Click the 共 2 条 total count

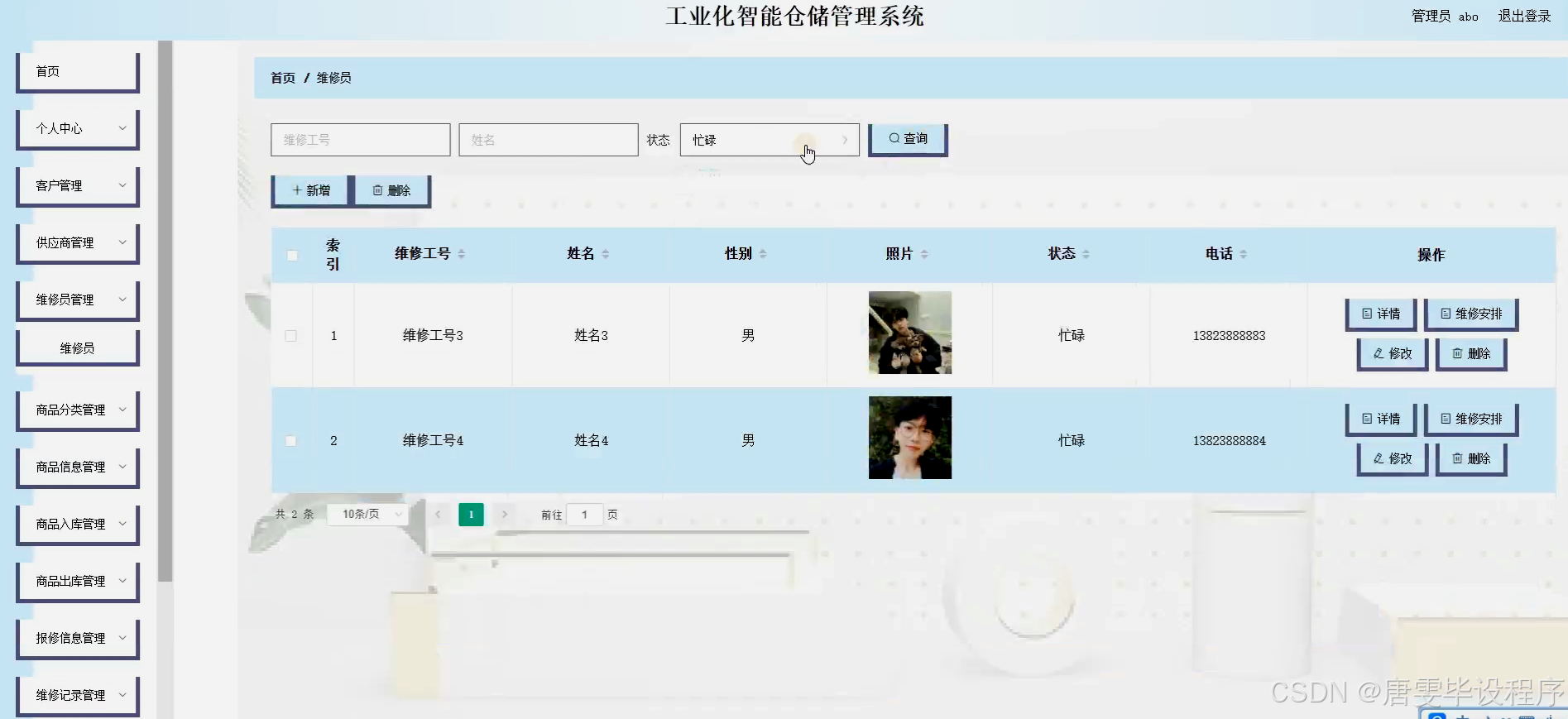(x=295, y=515)
